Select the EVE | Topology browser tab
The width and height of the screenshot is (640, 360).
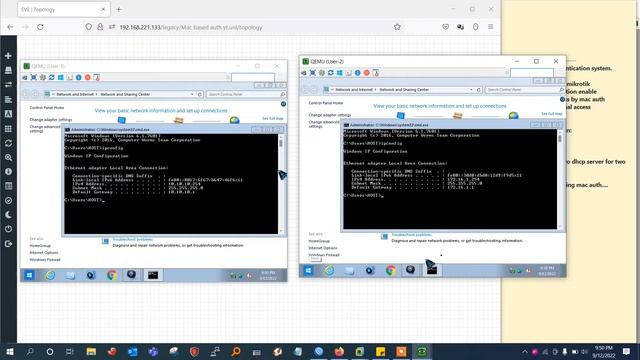(64, 9)
